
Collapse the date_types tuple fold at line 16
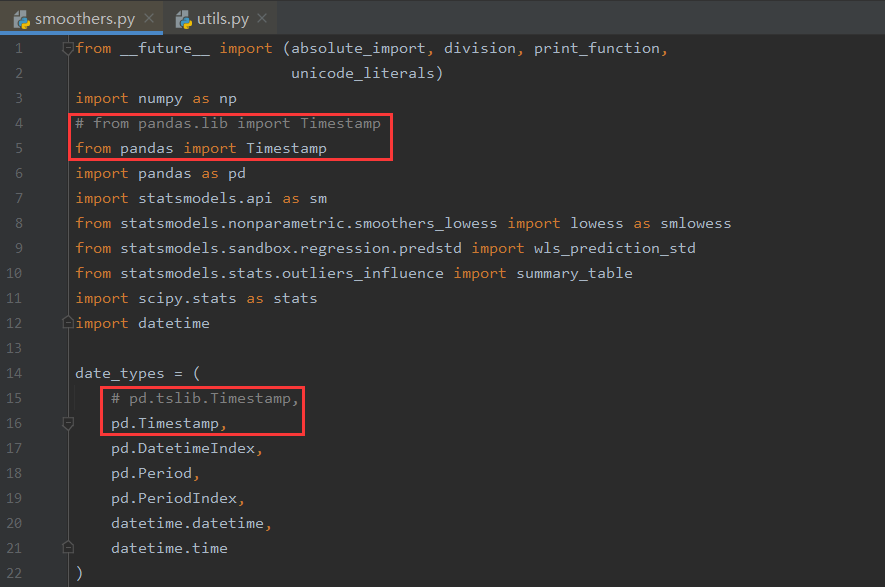coord(68,423)
